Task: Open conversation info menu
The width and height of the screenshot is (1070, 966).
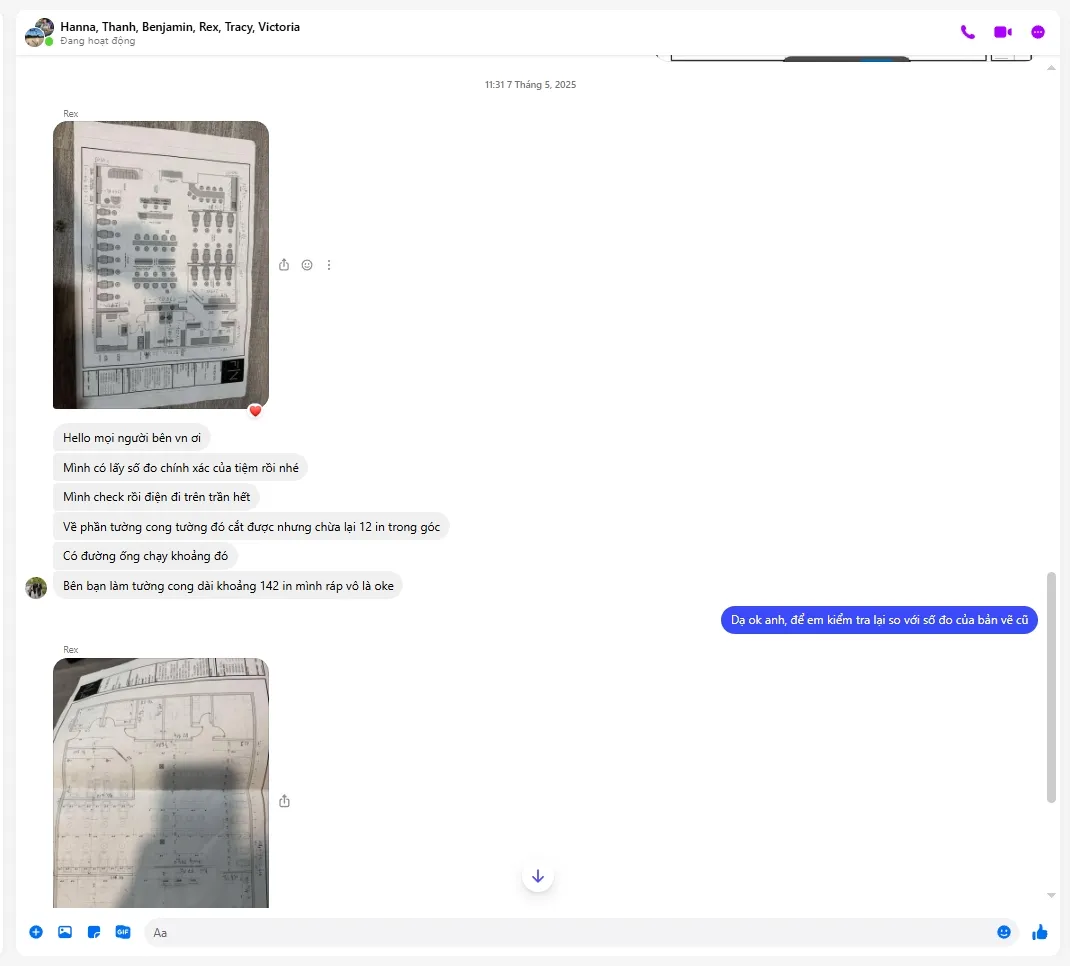Action: click(1038, 32)
